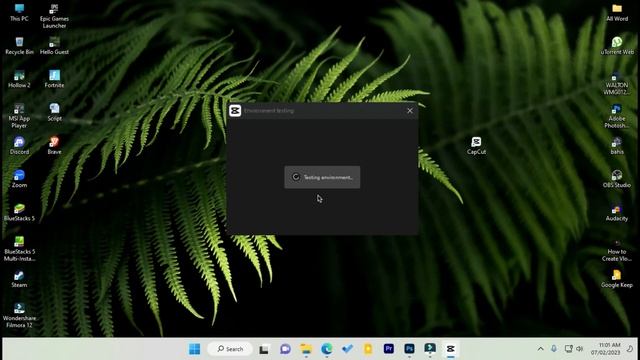Select the Brave browser shortcut
This screenshot has width=640, height=360.
pyautogui.click(x=54, y=146)
